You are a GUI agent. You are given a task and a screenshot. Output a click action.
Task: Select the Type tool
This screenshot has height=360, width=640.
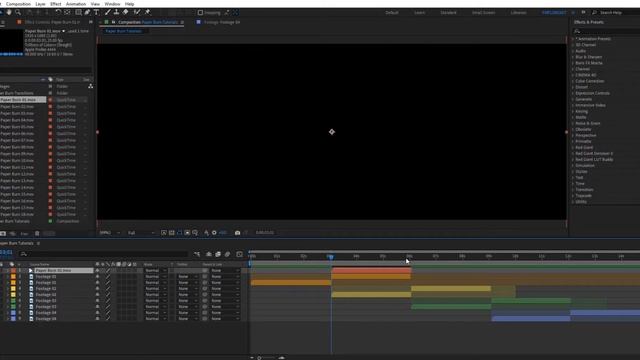97,13
